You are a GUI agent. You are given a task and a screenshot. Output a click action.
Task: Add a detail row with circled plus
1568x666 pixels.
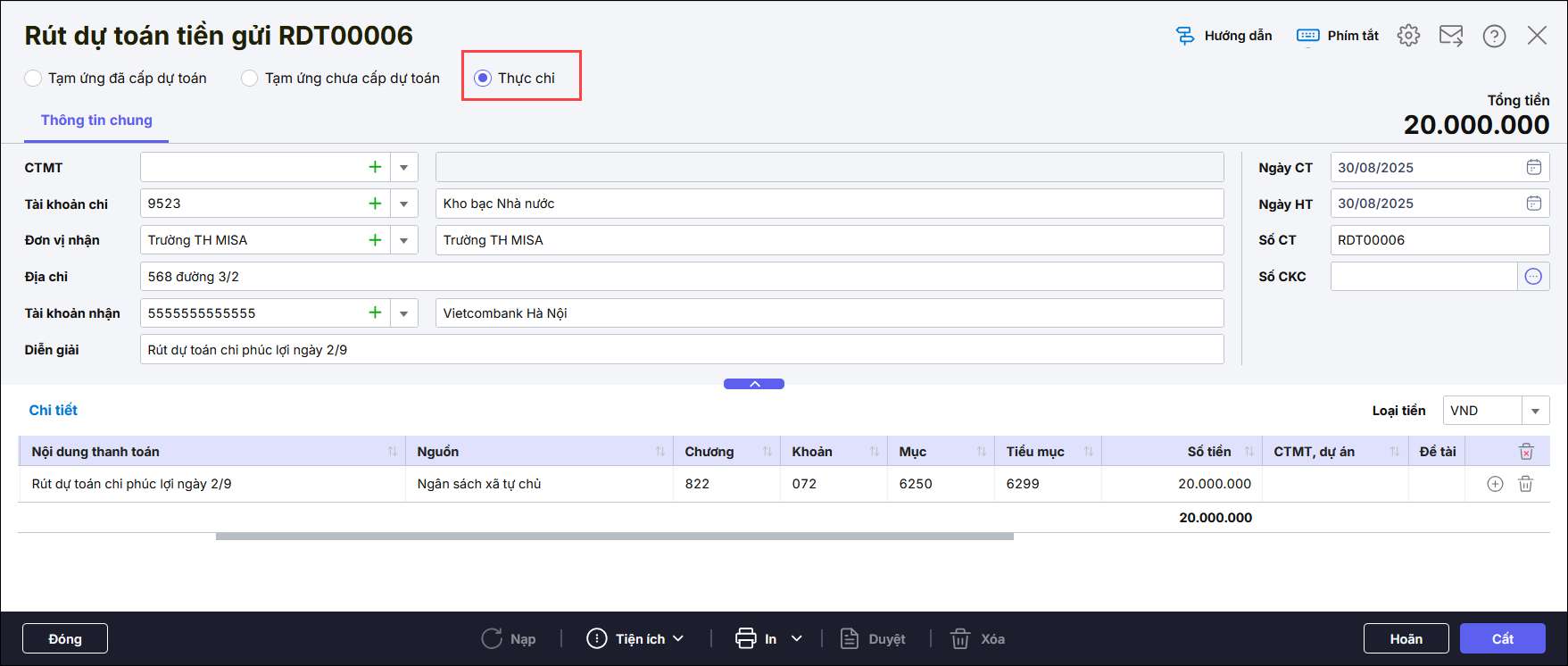pos(1495,484)
